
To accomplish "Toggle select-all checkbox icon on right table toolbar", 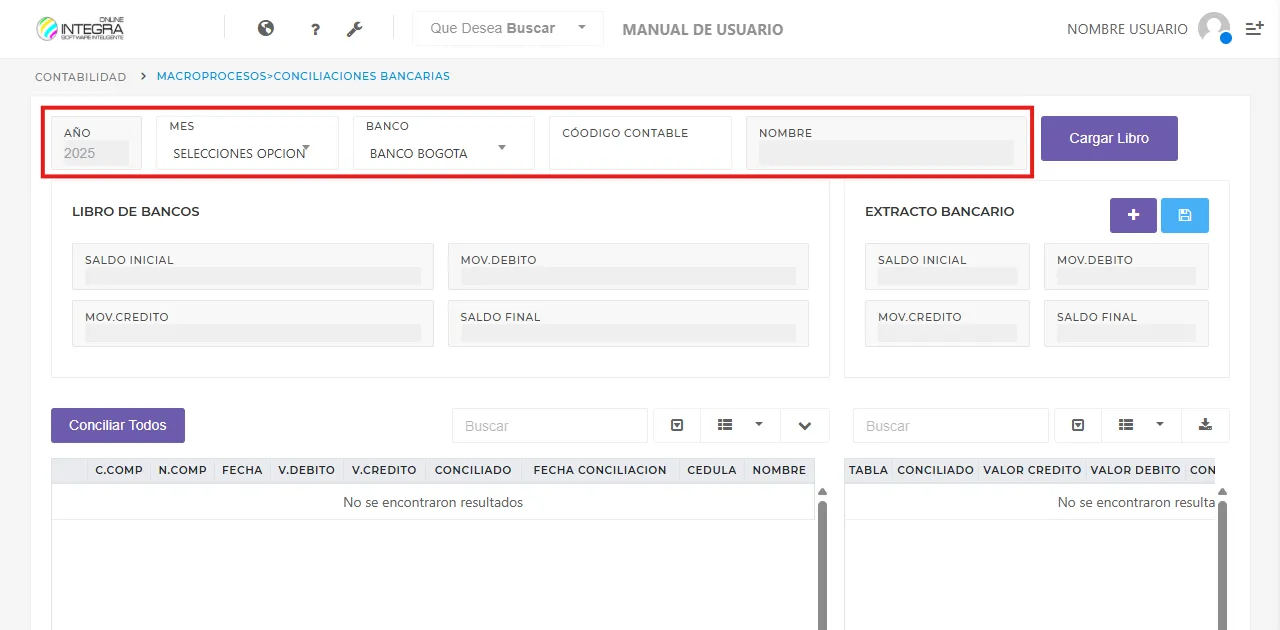I will click(1077, 425).
